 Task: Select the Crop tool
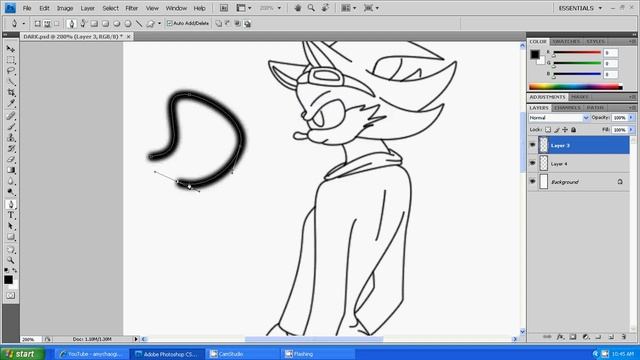(11, 93)
